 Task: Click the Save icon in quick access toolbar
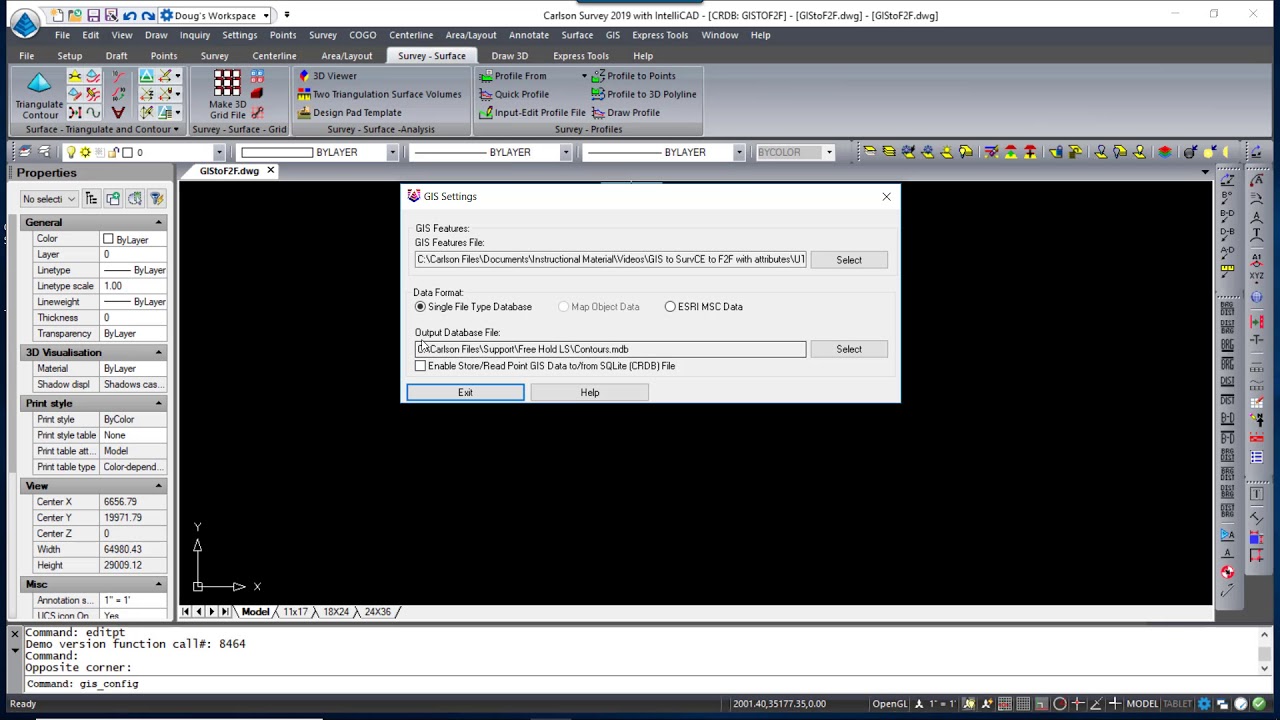[93, 15]
